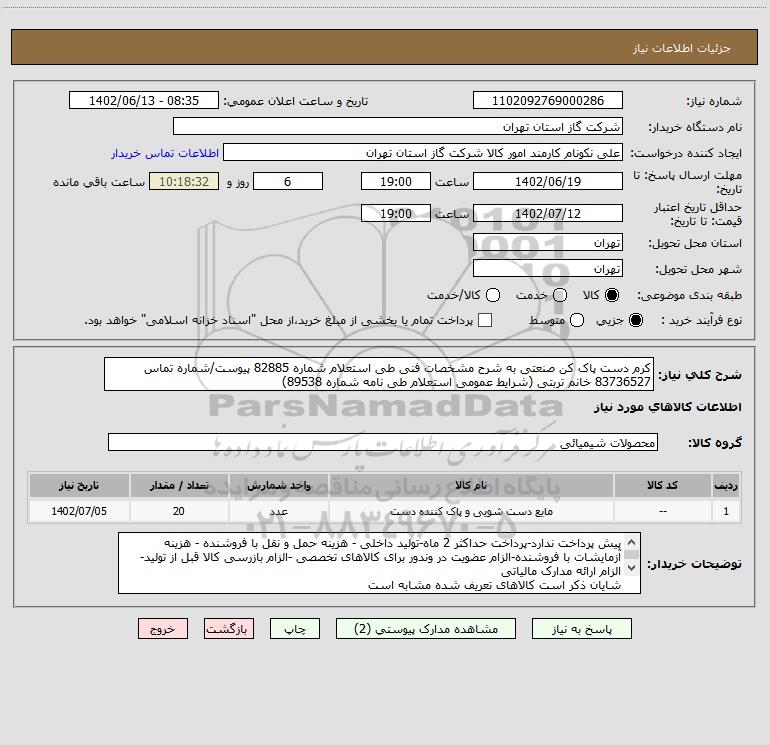Viewport: 770px width, 745px height.
Task: Click the announcement date field 1402/06/13 - 08:35
Action: [144, 101]
